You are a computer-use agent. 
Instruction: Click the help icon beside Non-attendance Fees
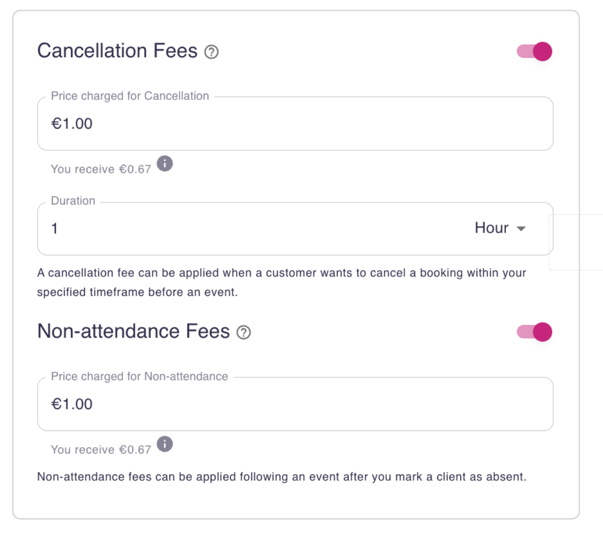[x=243, y=332]
